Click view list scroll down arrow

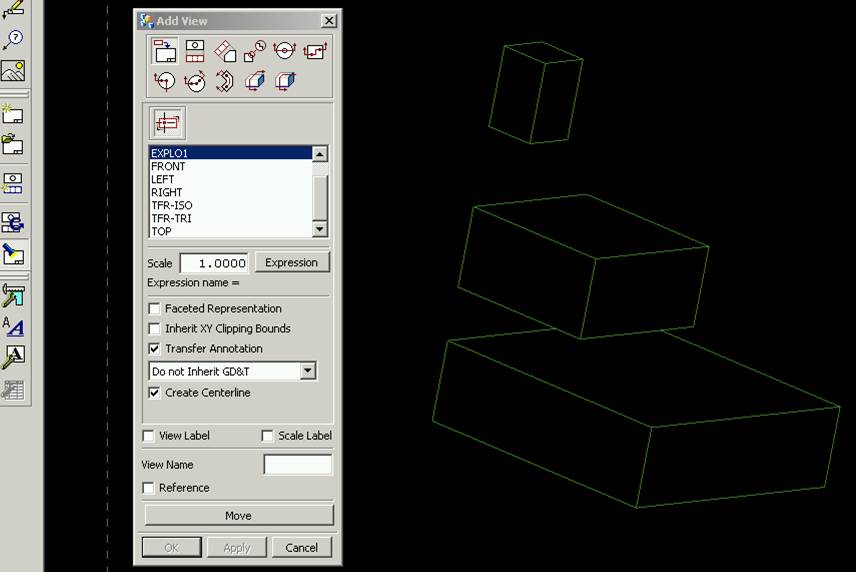tap(320, 229)
